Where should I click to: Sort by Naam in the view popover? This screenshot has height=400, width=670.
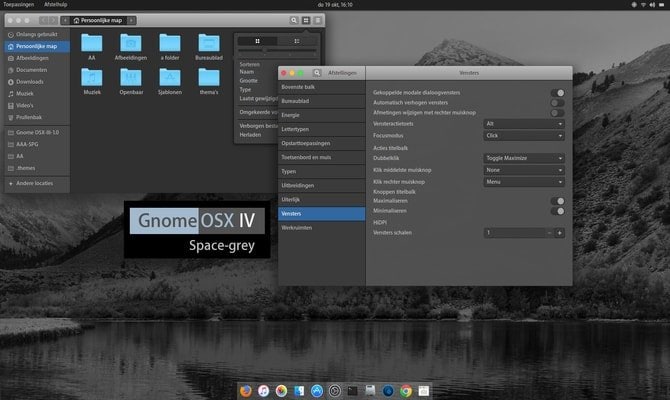(x=247, y=72)
